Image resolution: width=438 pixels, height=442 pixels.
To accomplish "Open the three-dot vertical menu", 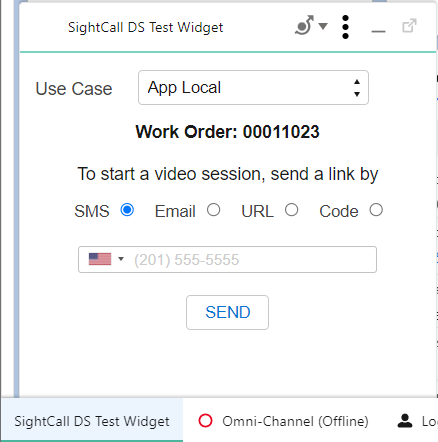I will (346, 27).
